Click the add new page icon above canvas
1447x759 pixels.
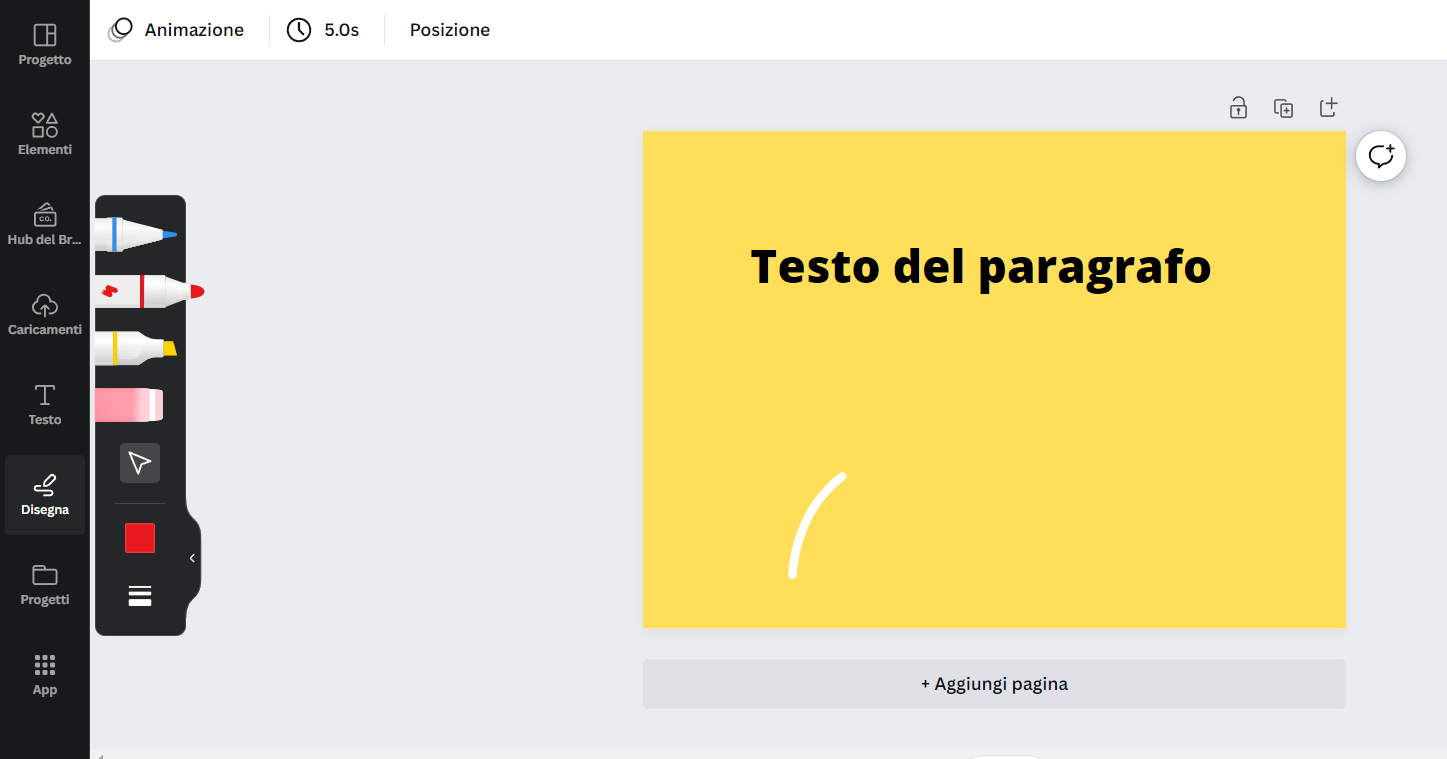[x=1328, y=108]
